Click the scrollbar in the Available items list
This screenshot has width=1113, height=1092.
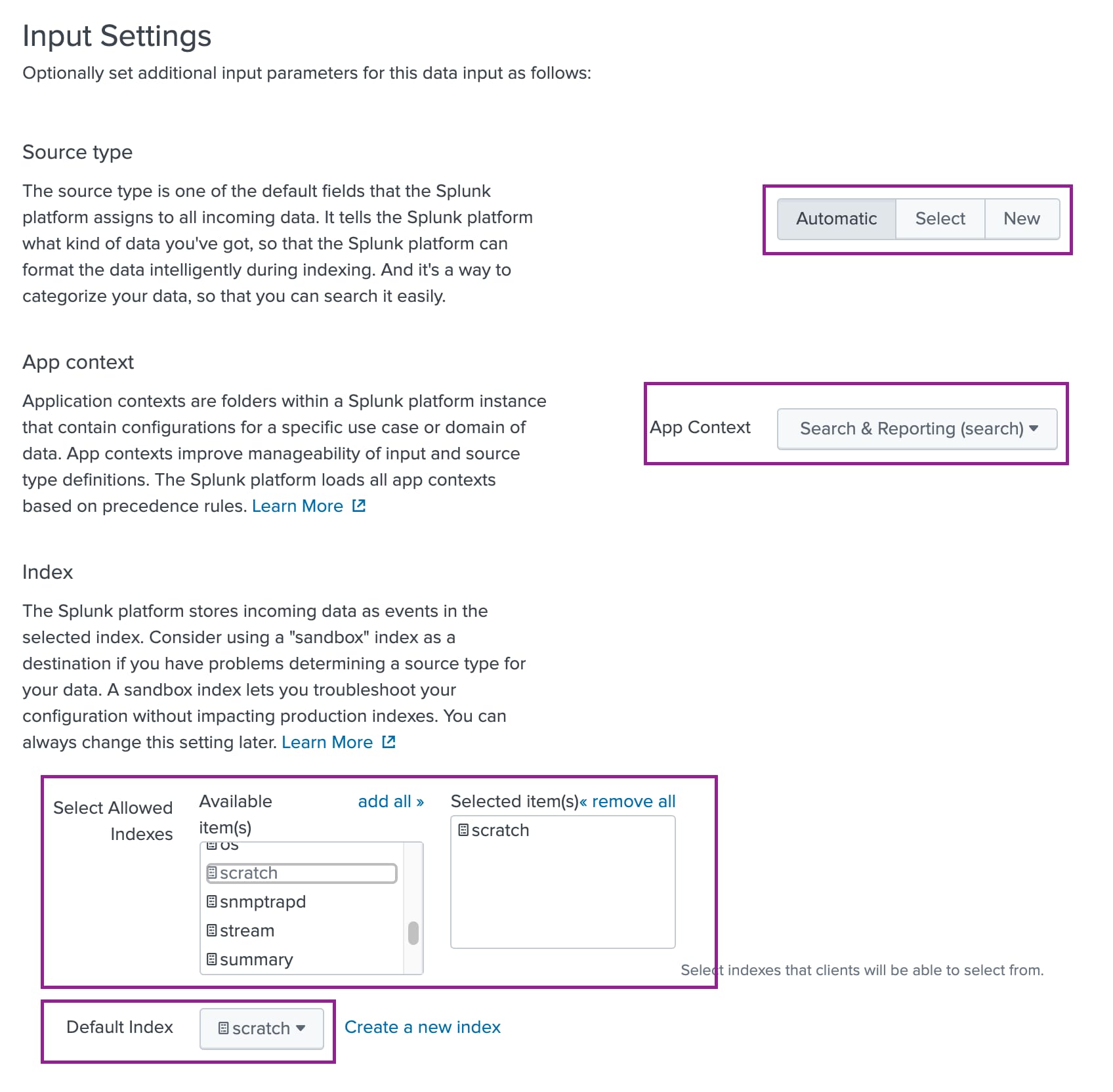coord(413,931)
